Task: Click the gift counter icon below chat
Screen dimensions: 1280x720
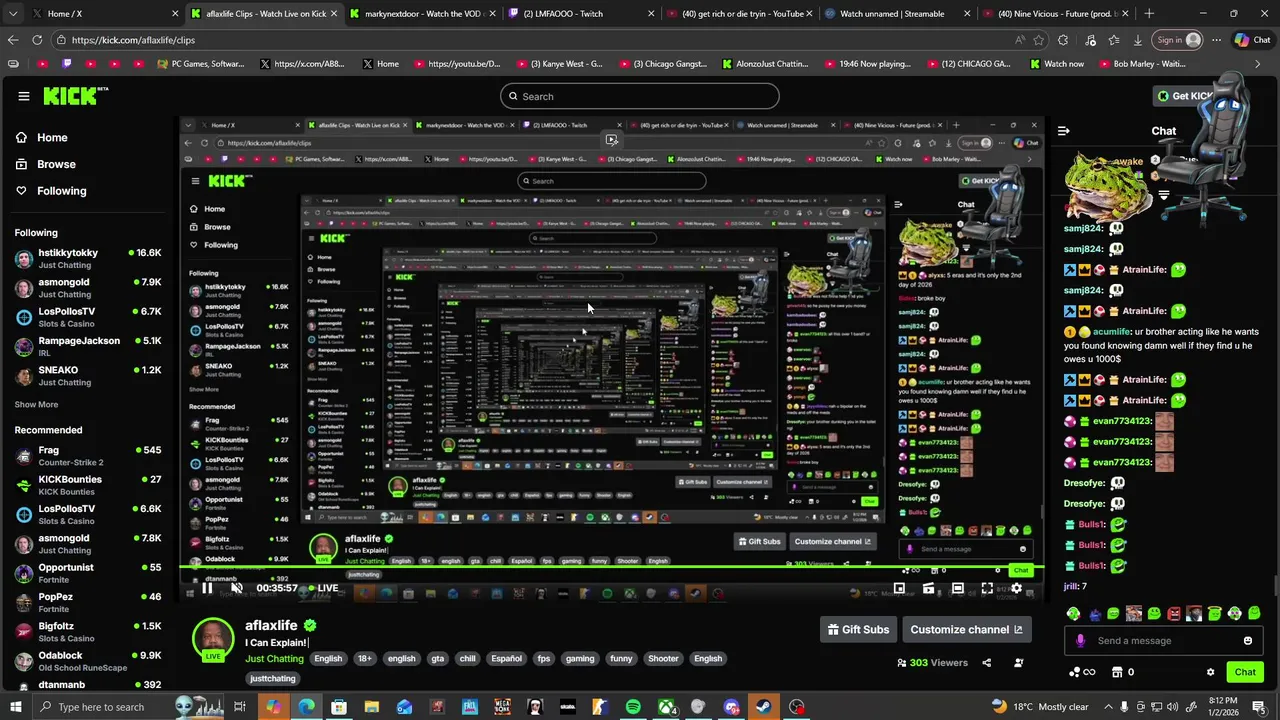Action: point(1123,672)
